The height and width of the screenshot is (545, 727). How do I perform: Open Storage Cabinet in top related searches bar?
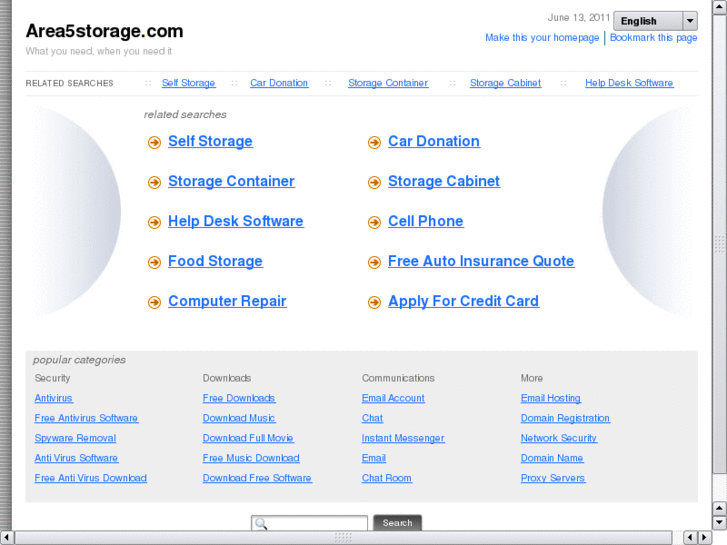[x=505, y=83]
